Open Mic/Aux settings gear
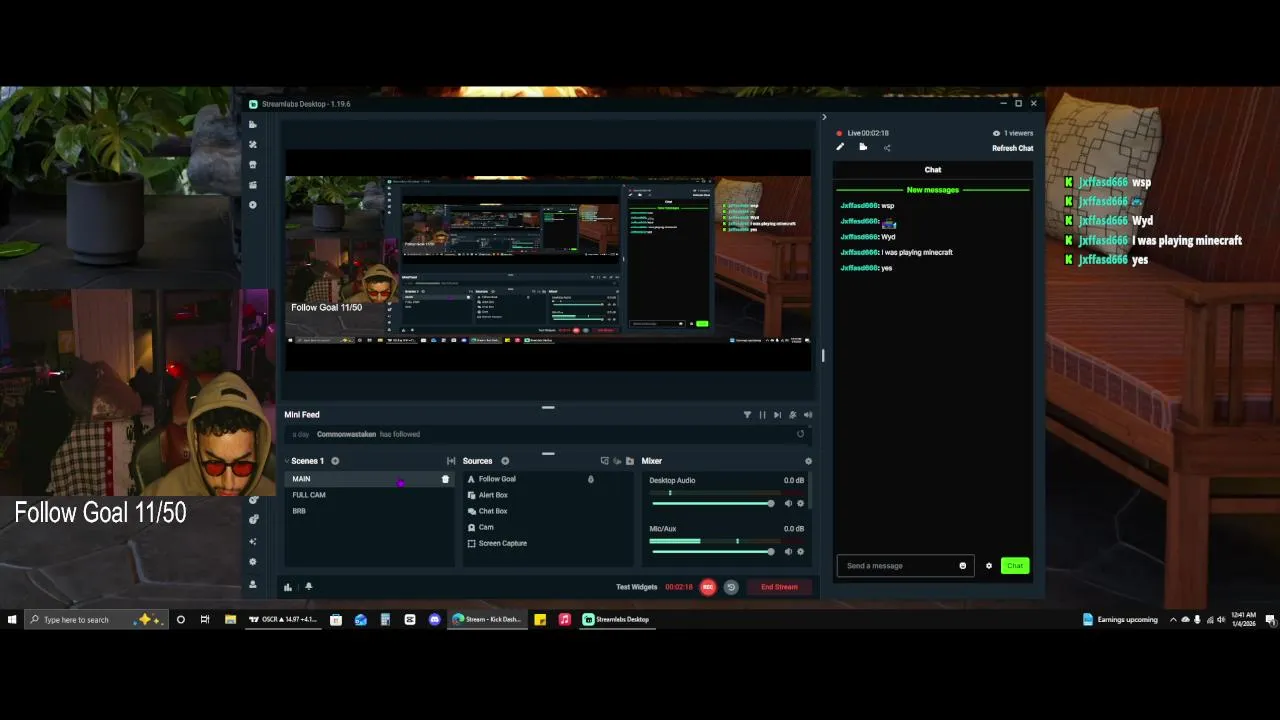This screenshot has width=1280, height=720. click(800, 551)
